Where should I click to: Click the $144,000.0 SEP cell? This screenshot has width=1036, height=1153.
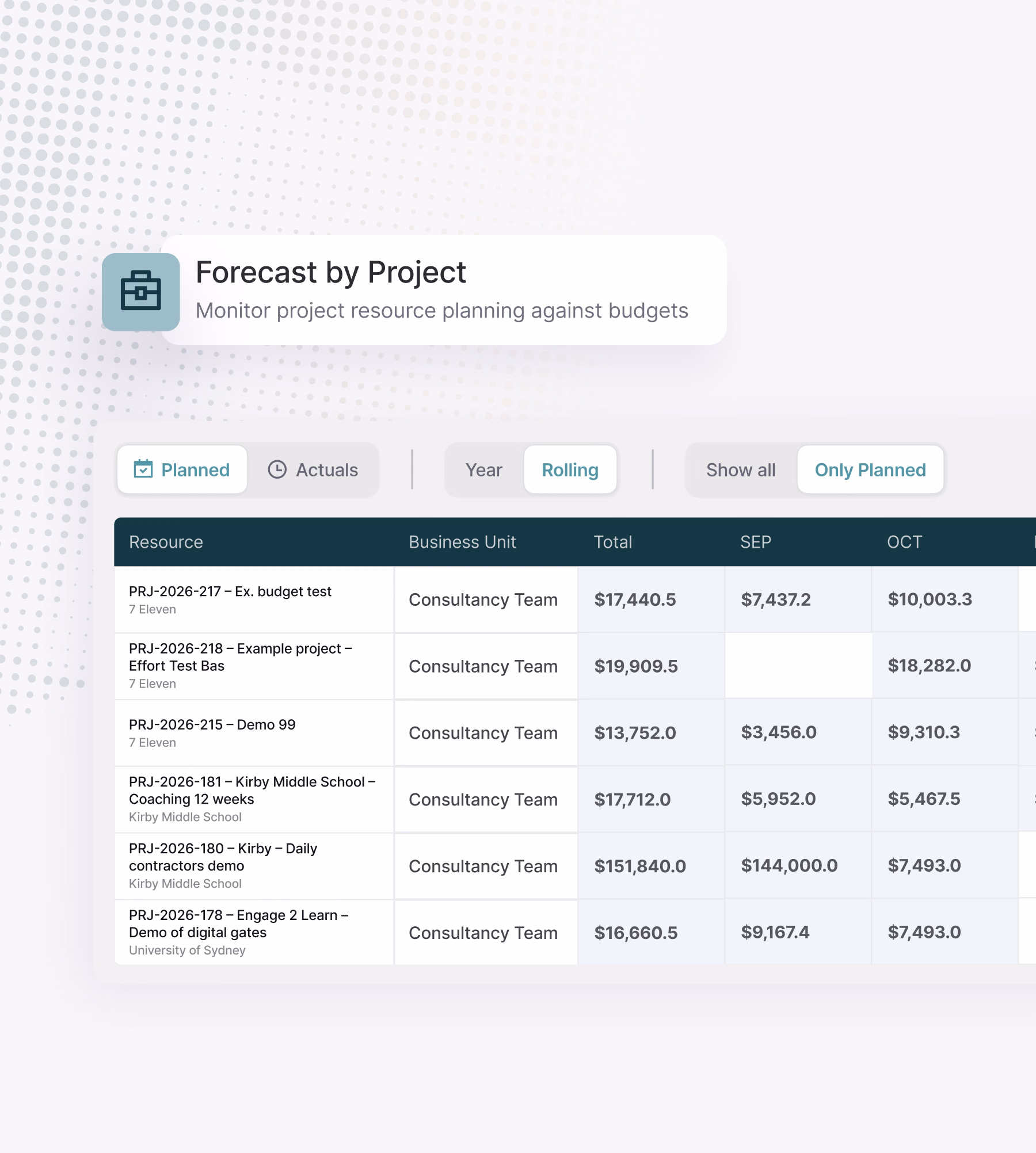click(x=798, y=866)
